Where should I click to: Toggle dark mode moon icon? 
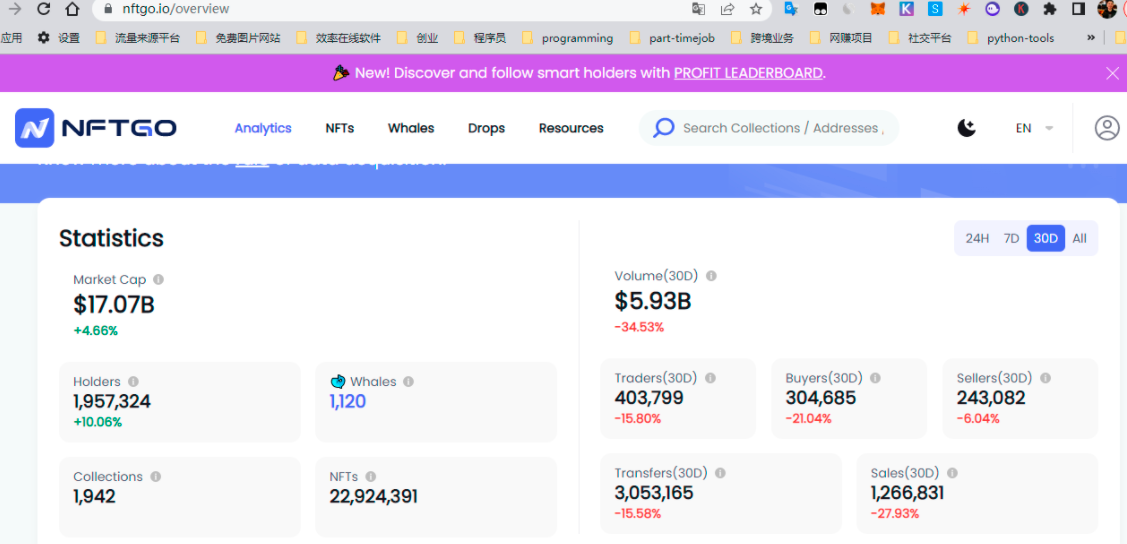(x=966, y=128)
